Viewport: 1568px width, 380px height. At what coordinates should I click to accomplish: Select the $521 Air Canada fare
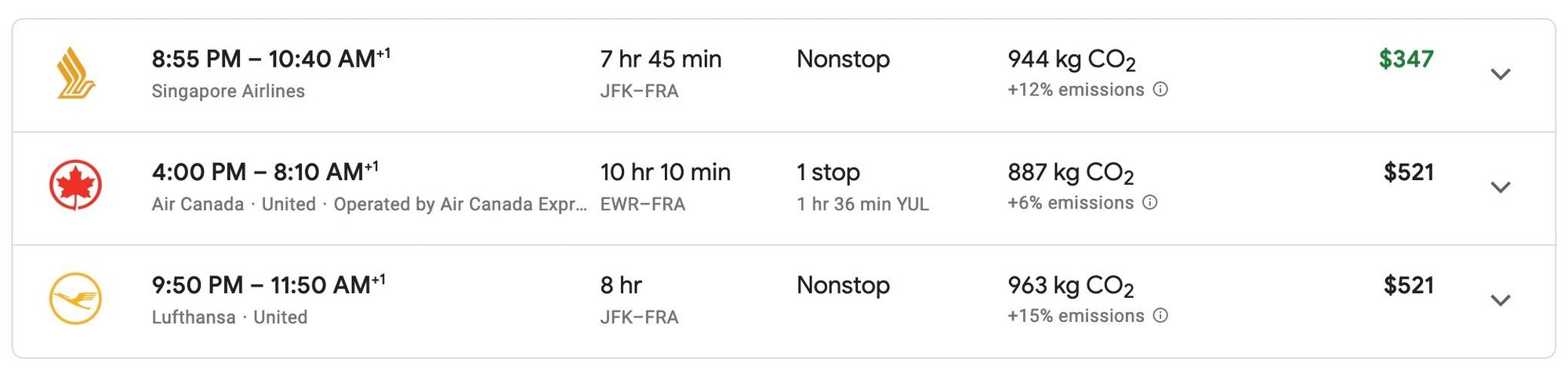[x=1408, y=172]
